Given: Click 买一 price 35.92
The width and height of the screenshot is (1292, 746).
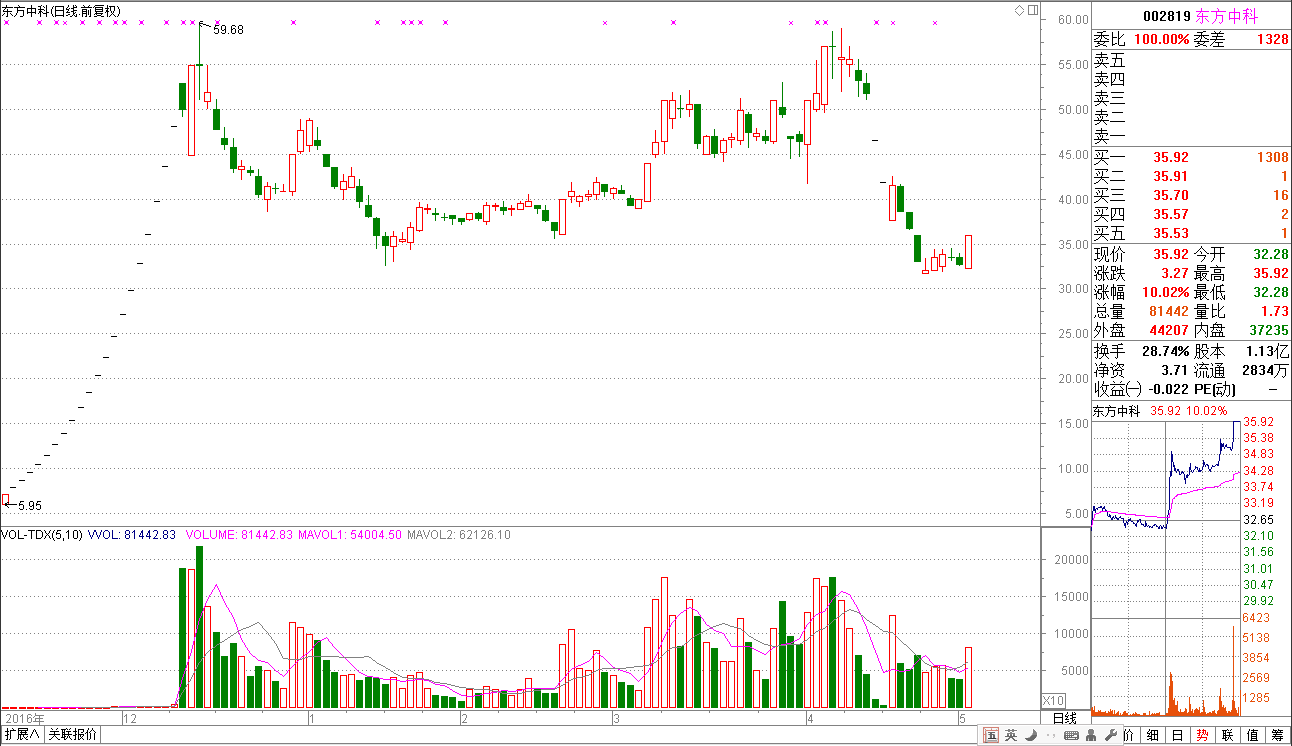Looking at the screenshot, I should (x=1171, y=157).
